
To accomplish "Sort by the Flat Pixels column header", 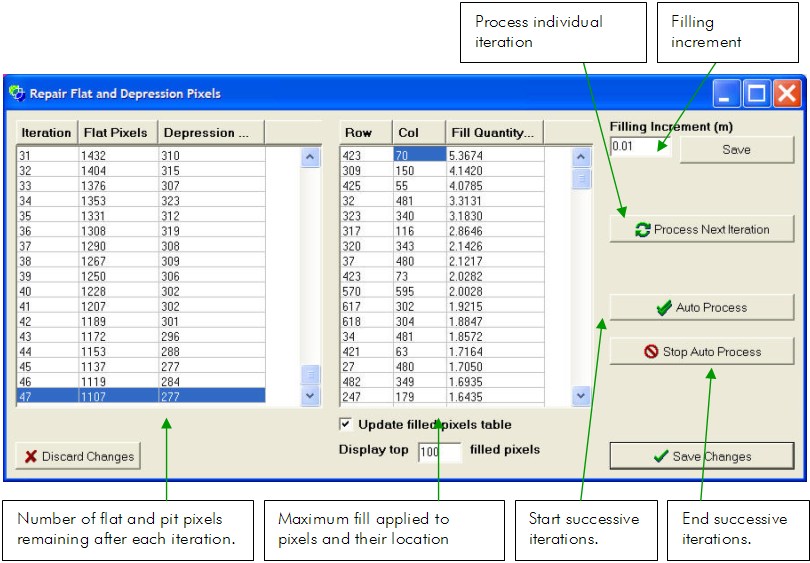I will tap(116, 133).
